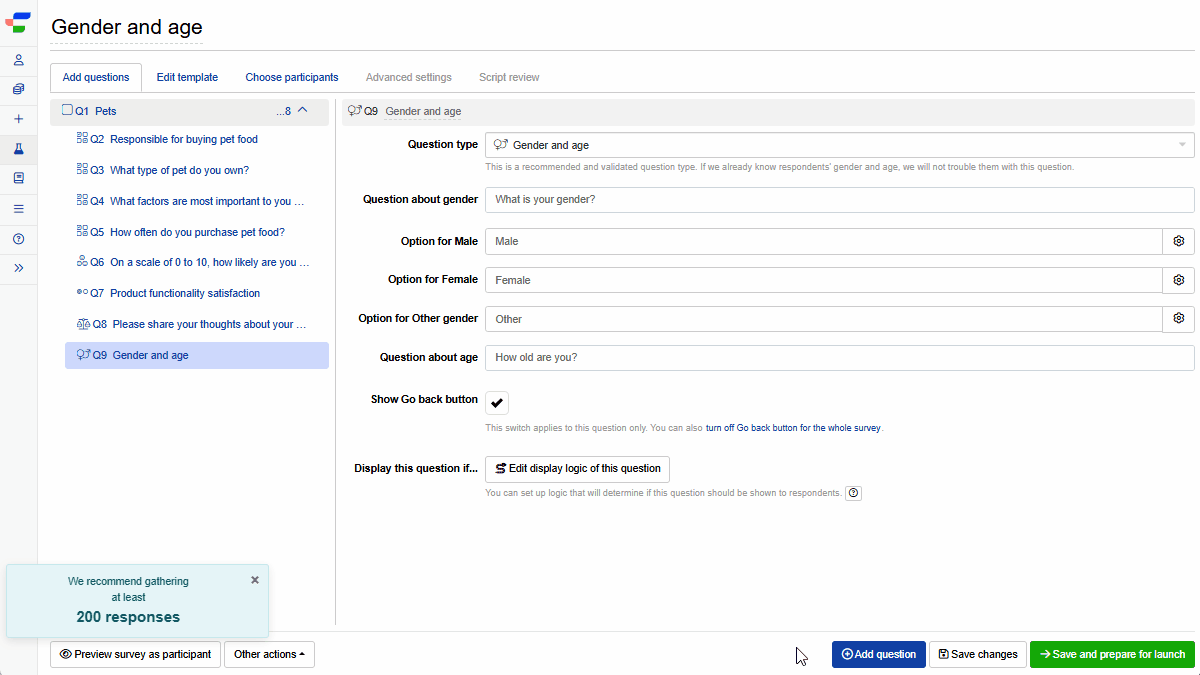Collapse the Q1 Pets question group
Viewport: 1200px width, 675px height.
(x=303, y=110)
